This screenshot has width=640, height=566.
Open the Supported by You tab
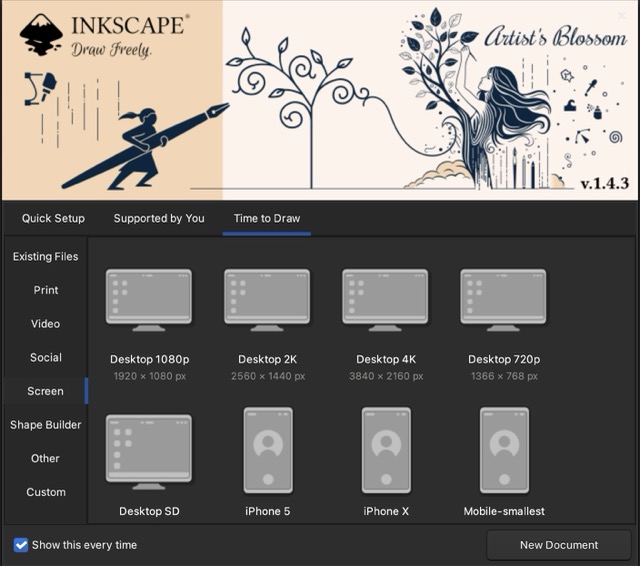click(159, 218)
